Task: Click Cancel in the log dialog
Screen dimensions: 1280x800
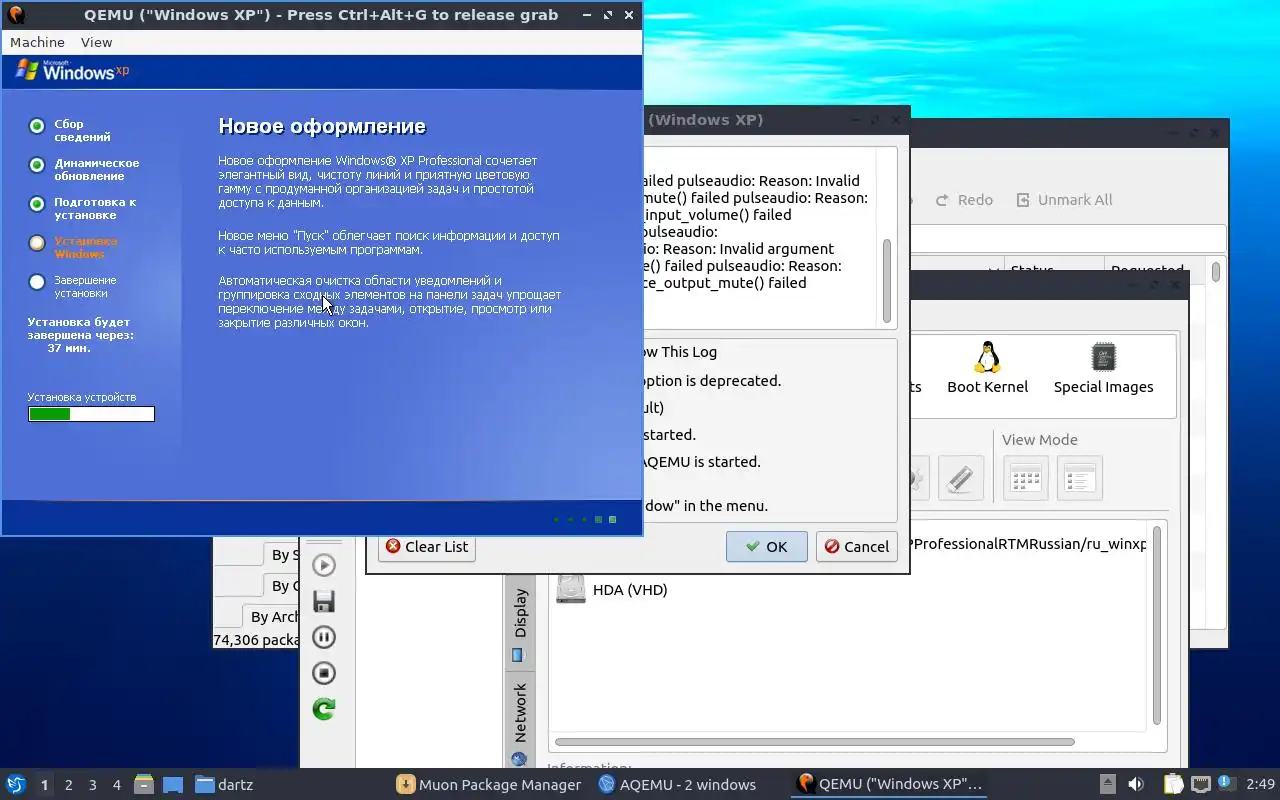Action: pyautogui.click(x=856, y=546)
